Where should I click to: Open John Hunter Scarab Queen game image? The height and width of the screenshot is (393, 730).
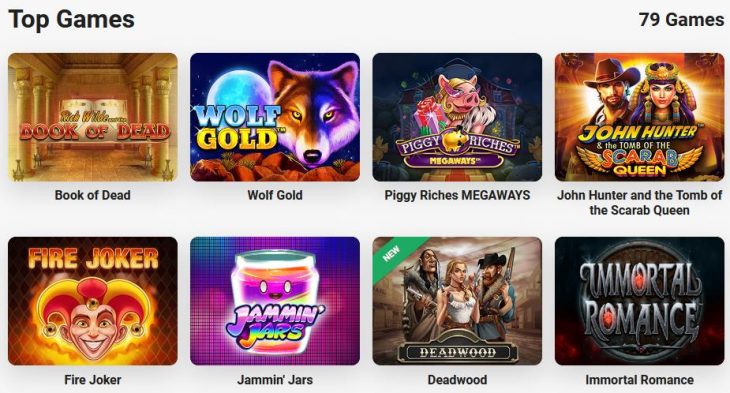[639, 117]
